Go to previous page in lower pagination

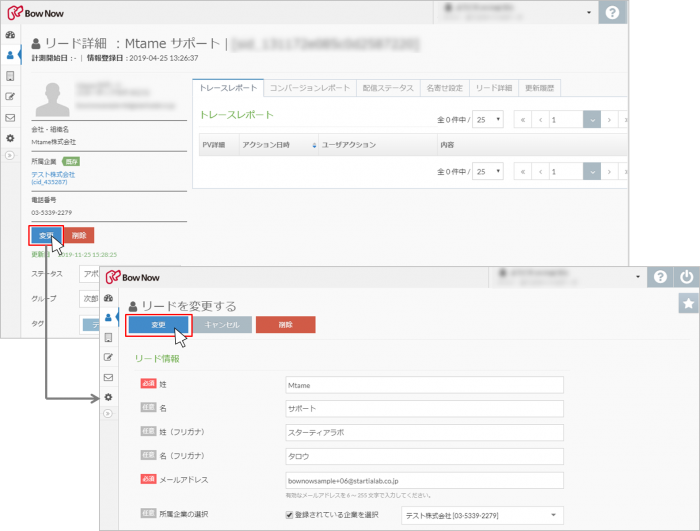coord(541,171)
